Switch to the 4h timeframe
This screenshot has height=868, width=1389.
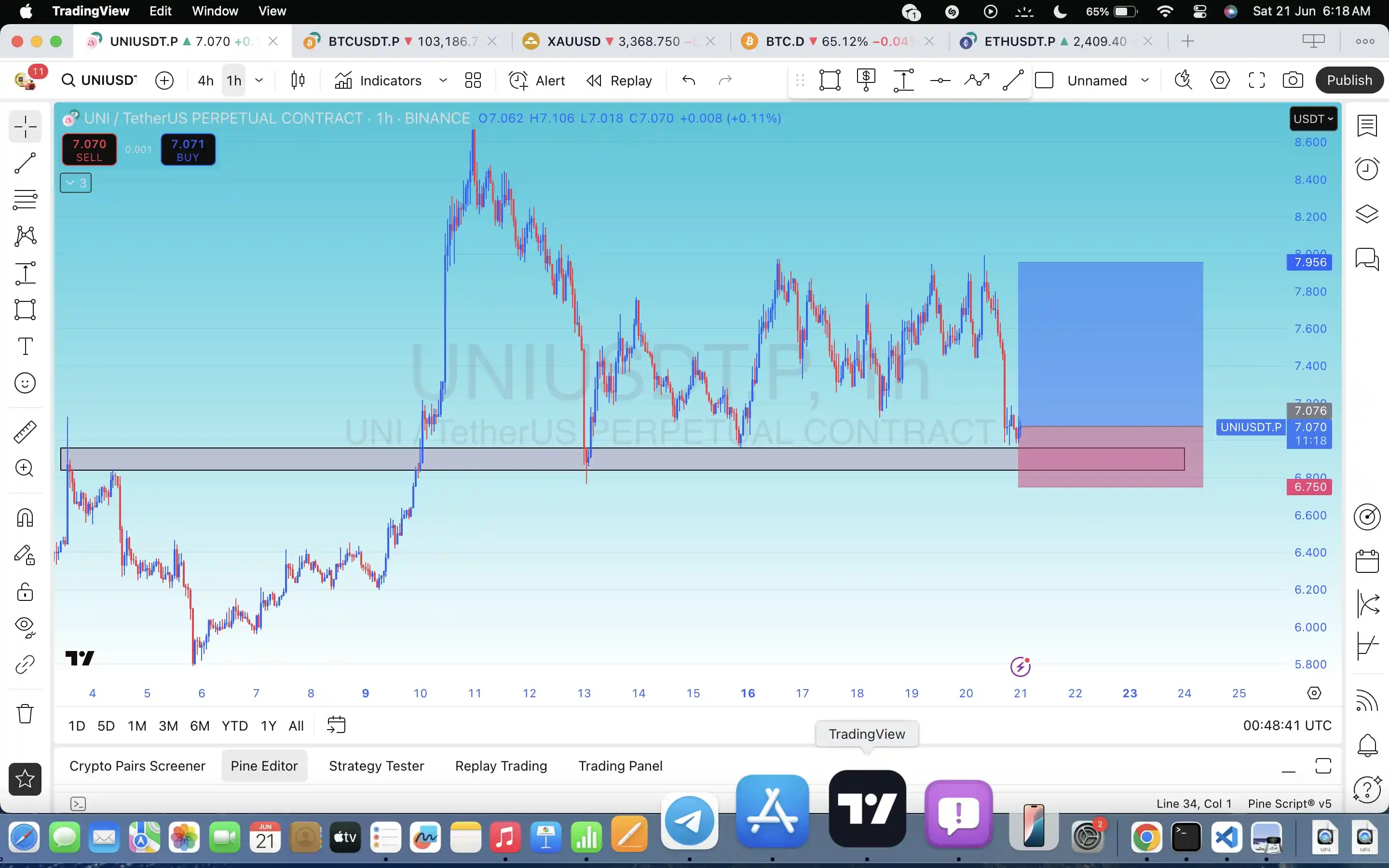(205, 81)
